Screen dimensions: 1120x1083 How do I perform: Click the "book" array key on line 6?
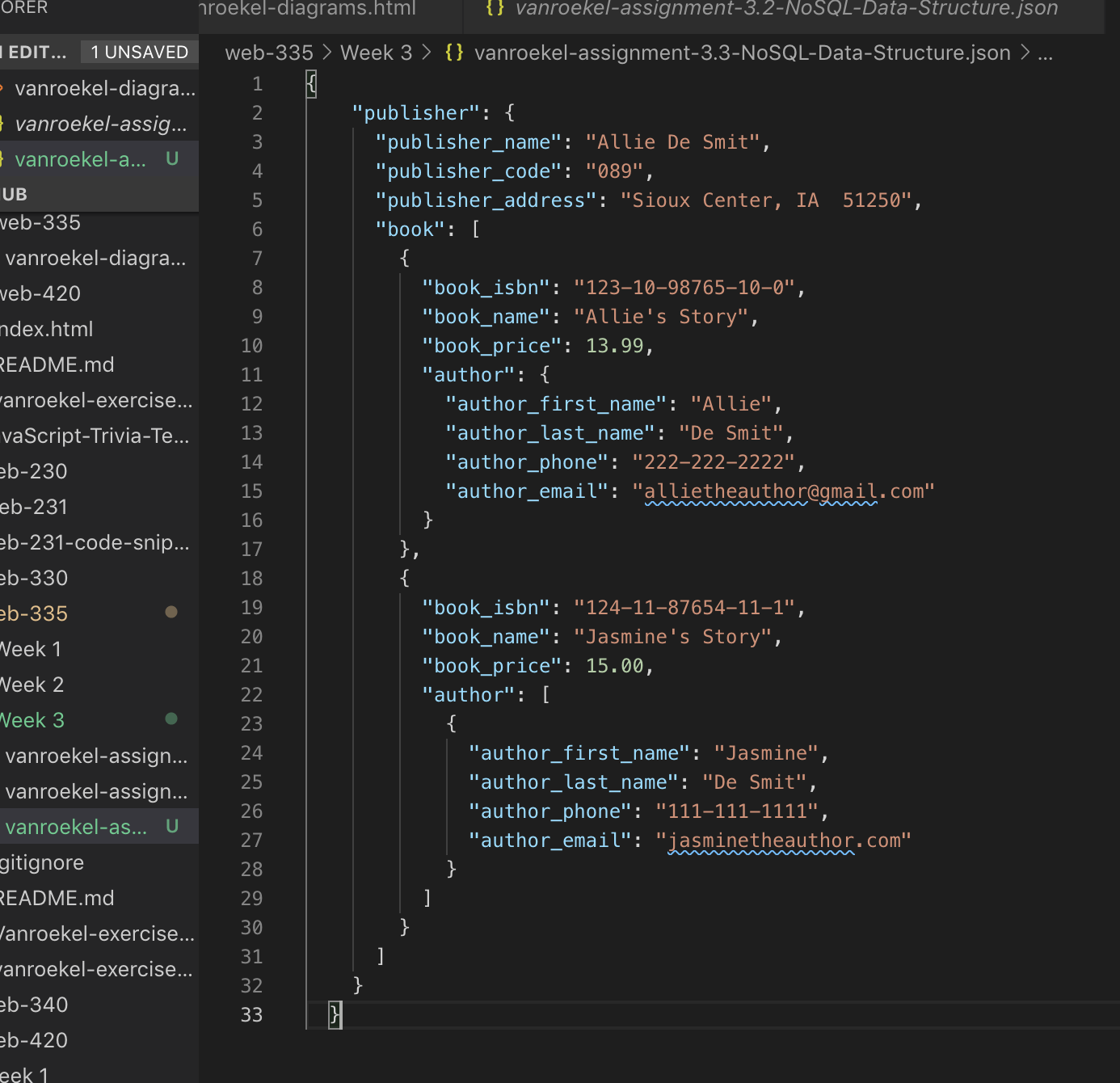[411, 230]
